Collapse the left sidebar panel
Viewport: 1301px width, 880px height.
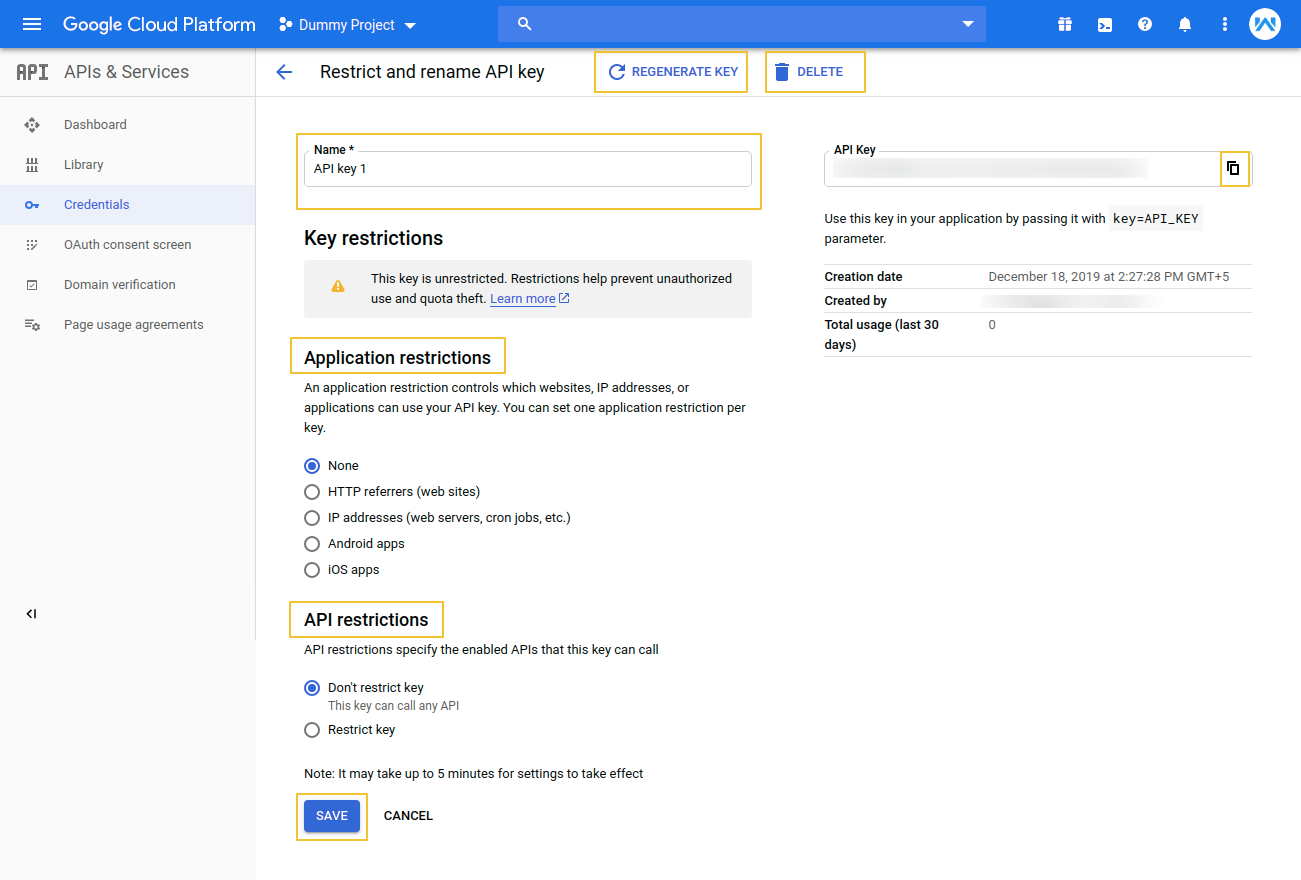31,614
